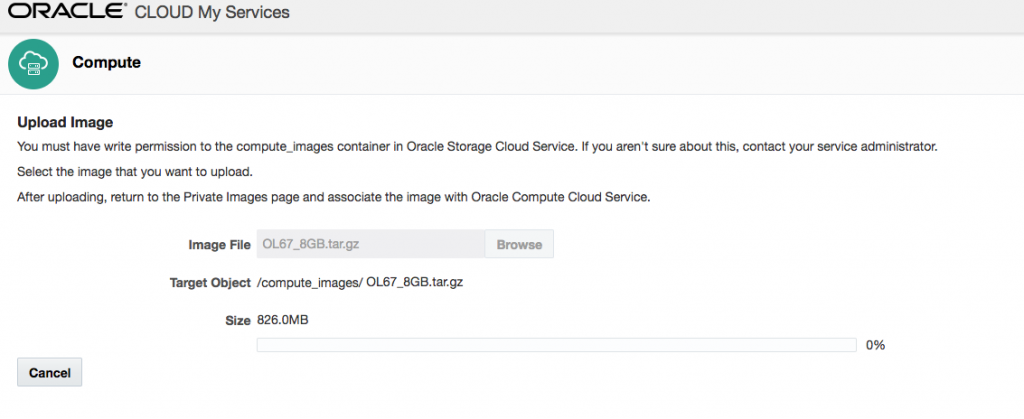Open CLOUD My Services header link
1024x419 pixels.
[212, 13]
